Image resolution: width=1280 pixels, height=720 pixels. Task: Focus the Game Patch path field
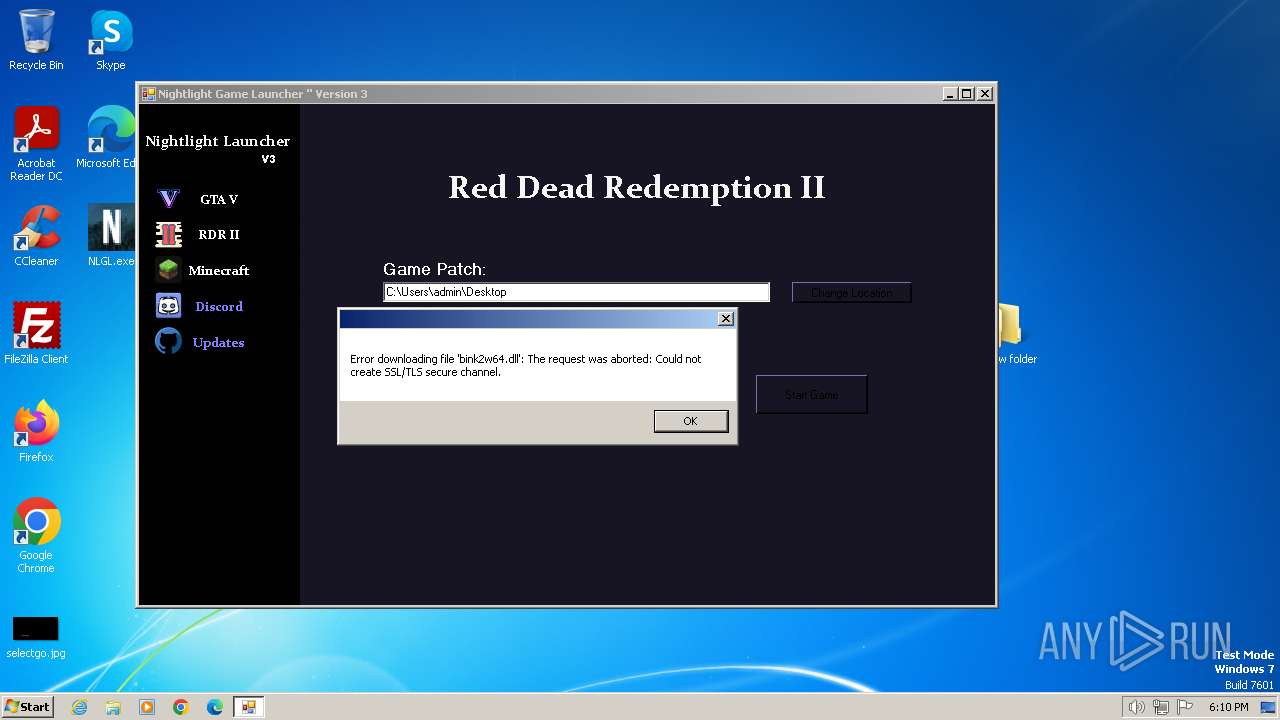point(576,292)
